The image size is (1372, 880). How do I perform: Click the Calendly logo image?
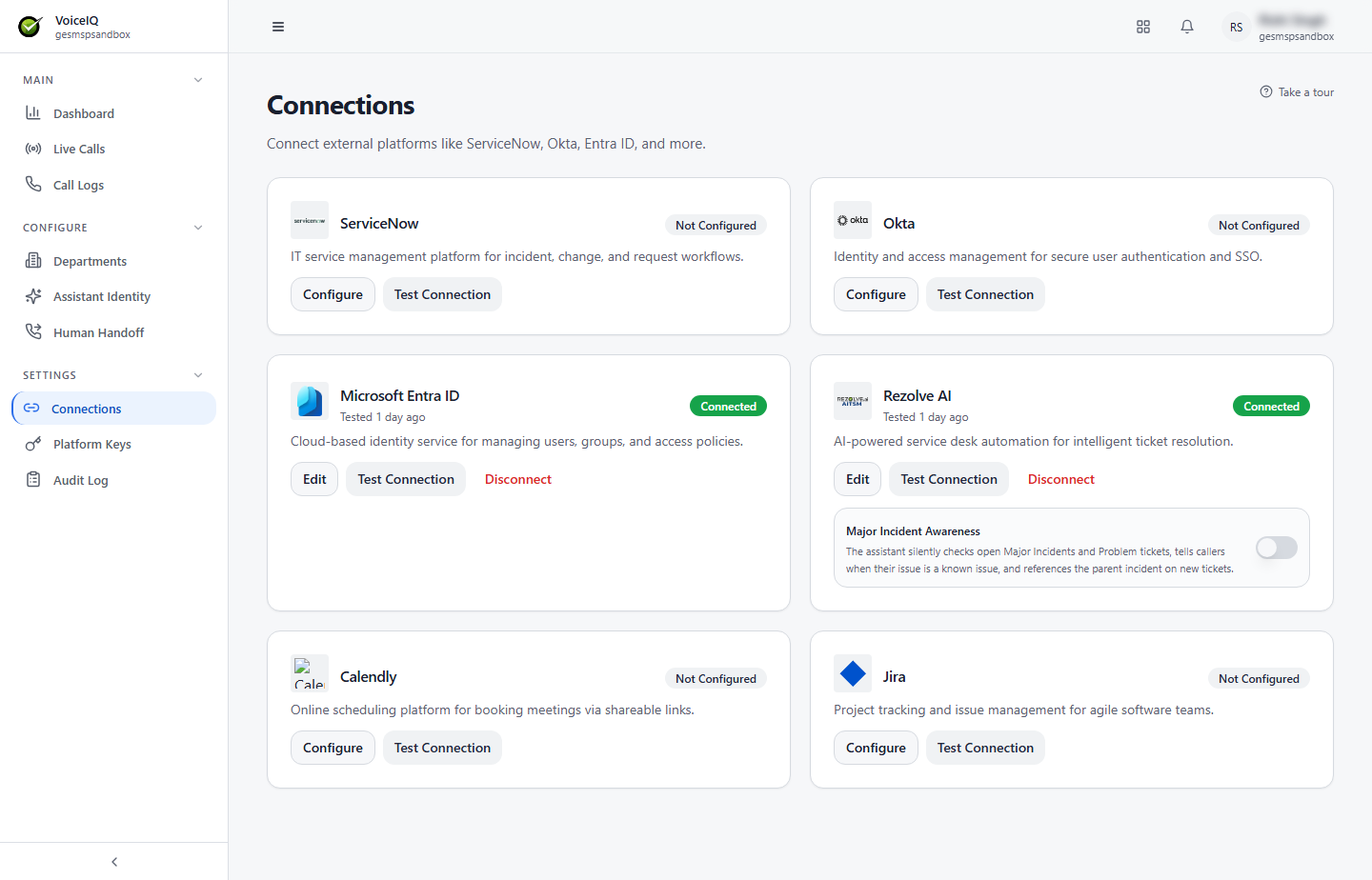pos(310,673)
